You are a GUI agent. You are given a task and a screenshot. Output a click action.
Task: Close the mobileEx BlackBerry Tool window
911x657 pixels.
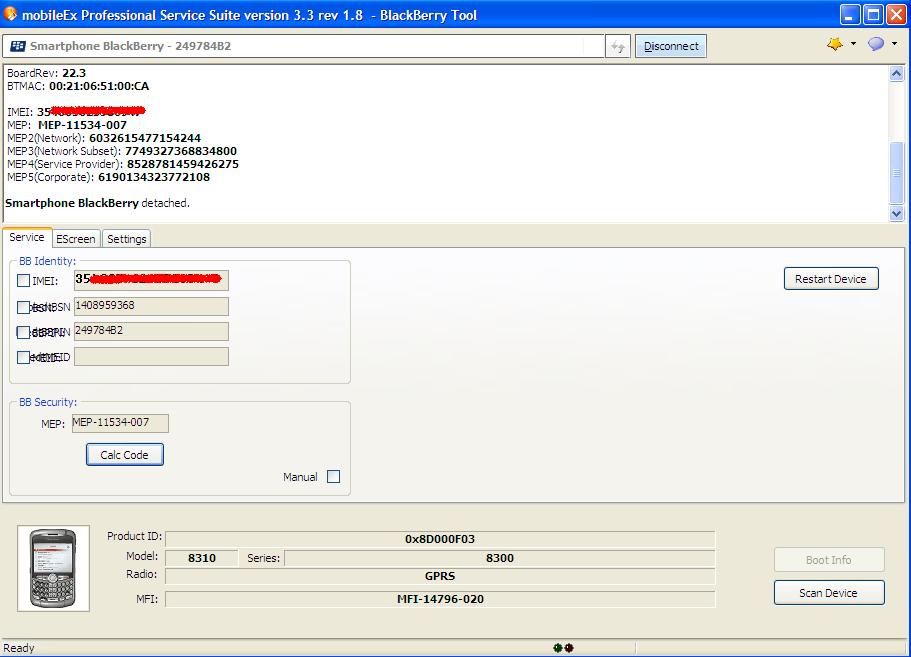[x=896, y=15]
